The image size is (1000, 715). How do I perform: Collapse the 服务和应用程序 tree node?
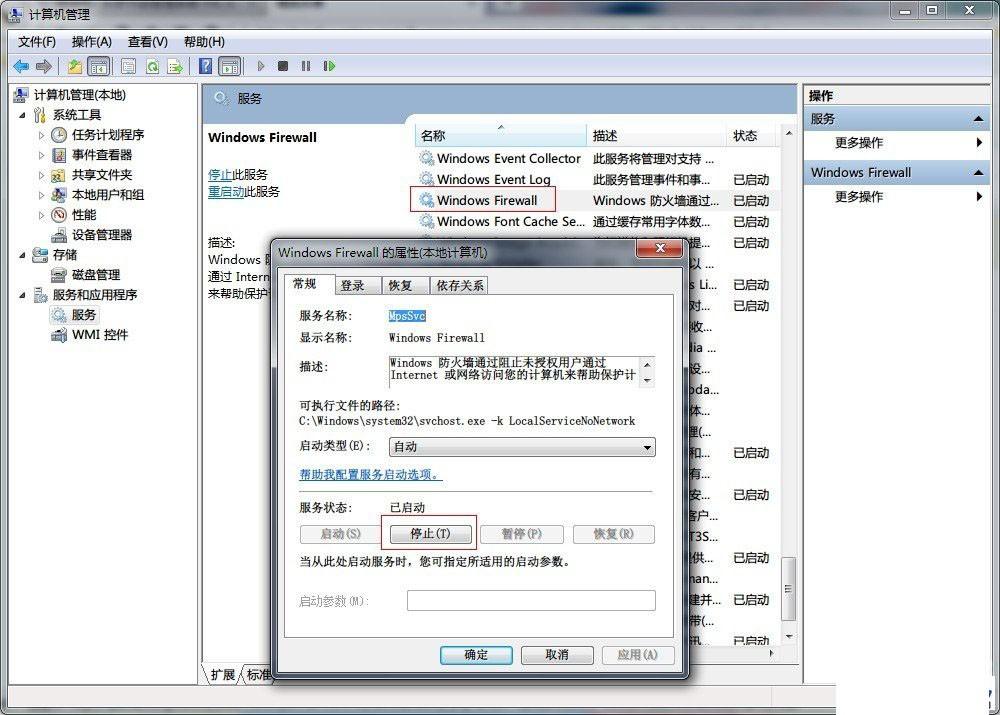(x=22, y=295)
